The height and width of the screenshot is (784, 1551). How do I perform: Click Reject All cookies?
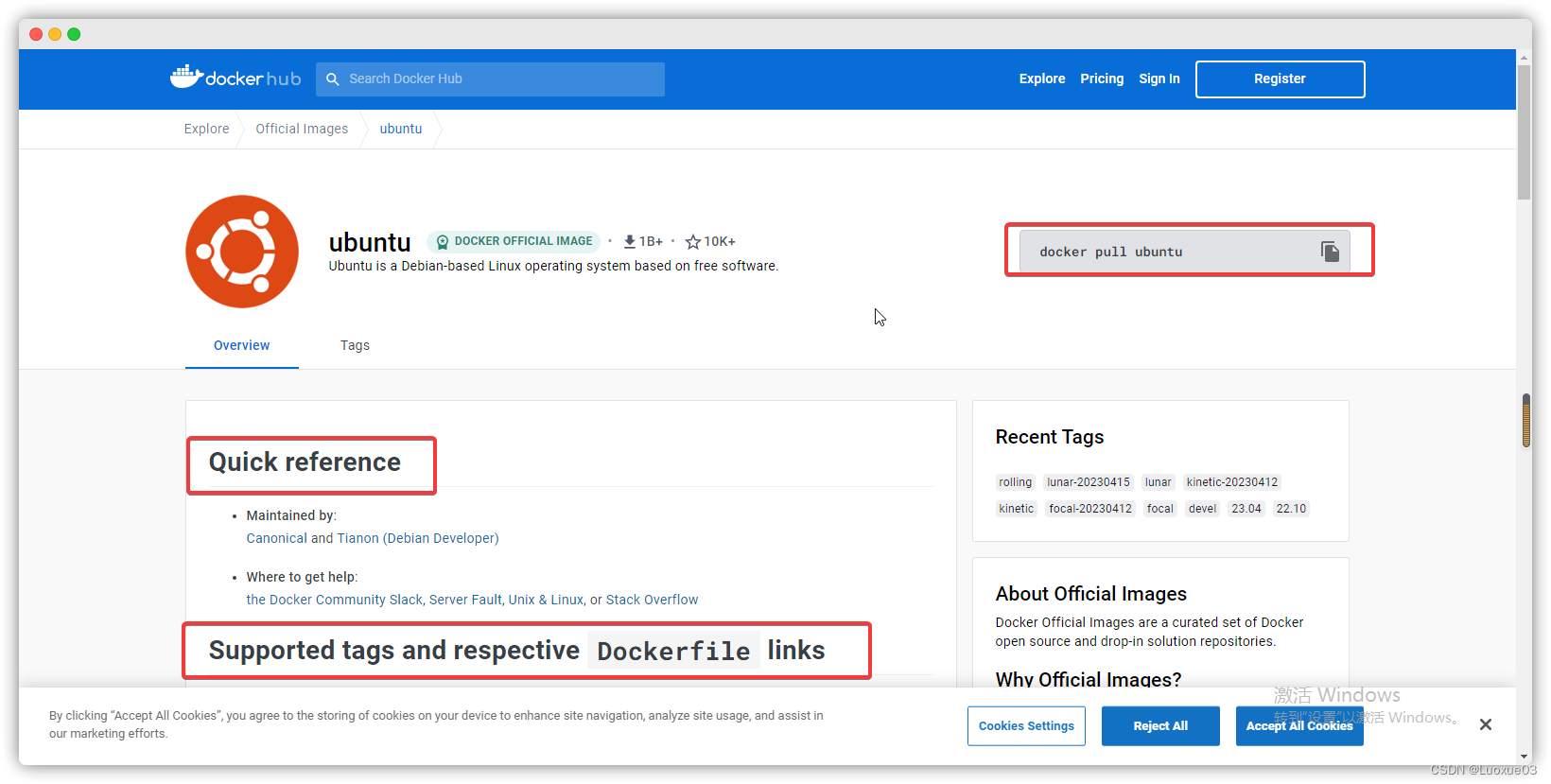[x=1160, y=726]
